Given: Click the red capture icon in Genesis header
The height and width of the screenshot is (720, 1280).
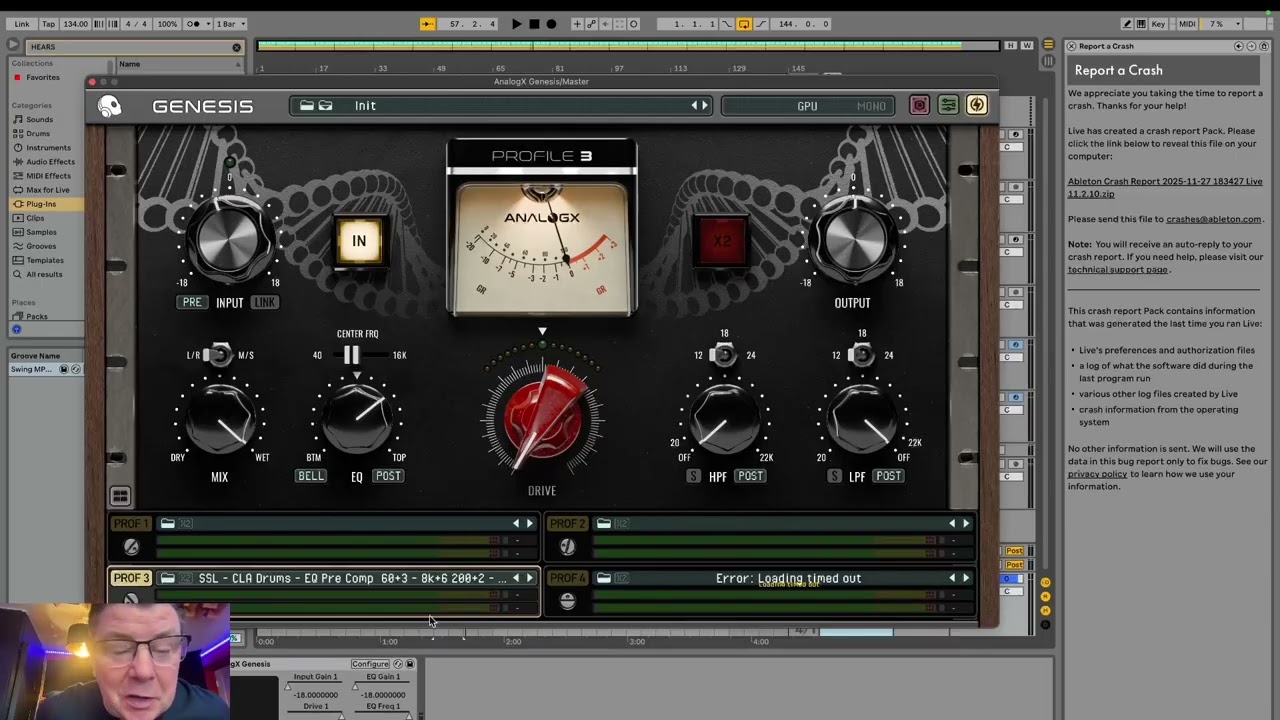Looking at the screenshot, I should coord(919,105).
